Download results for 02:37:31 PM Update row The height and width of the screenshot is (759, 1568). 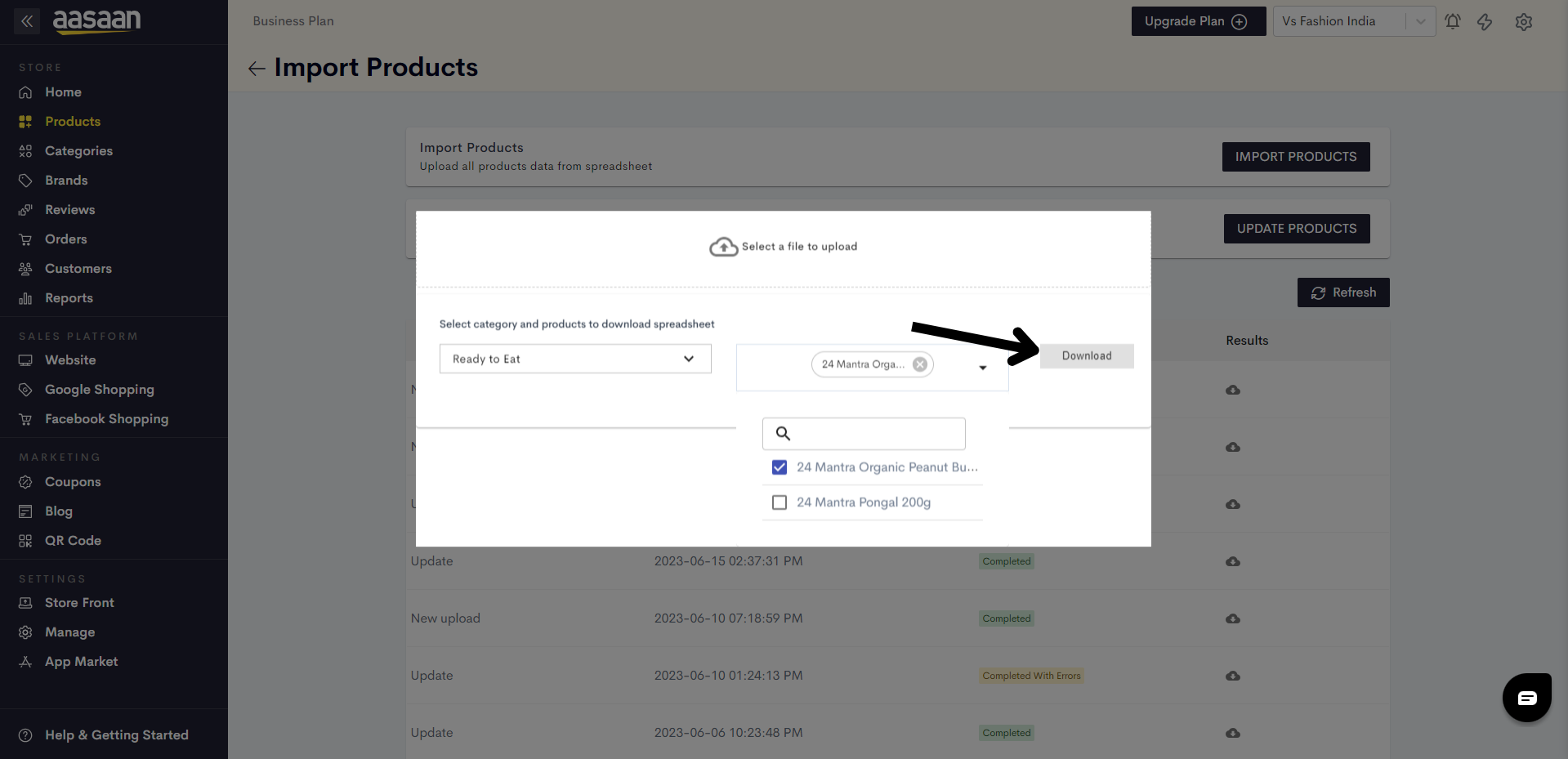1233,562
